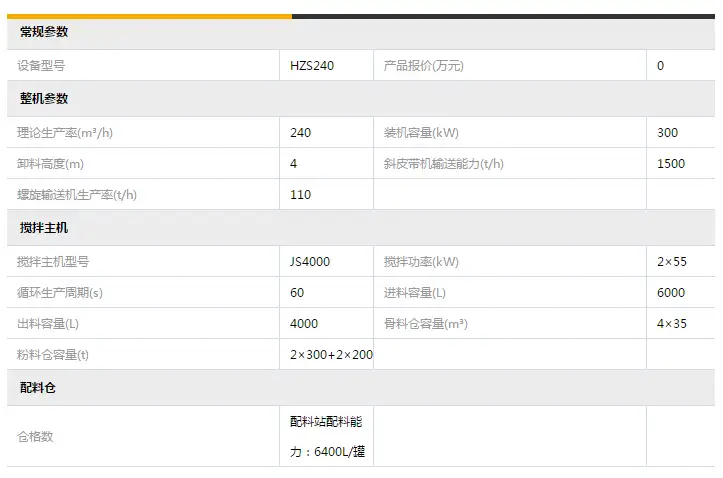Viewport: 723px width, 478px height.
Task: Click the 搅拌主机 section header
Action: [44, 228]
